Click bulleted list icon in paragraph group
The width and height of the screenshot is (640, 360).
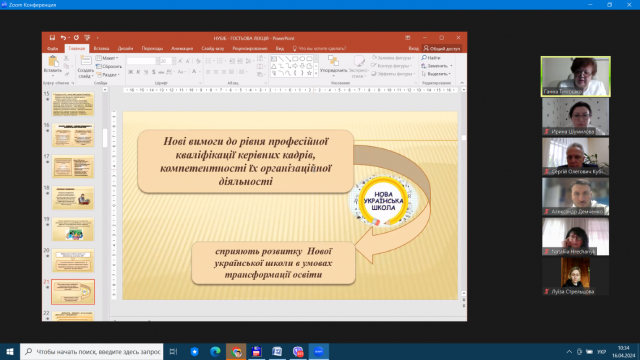click(x=209, y=61)
